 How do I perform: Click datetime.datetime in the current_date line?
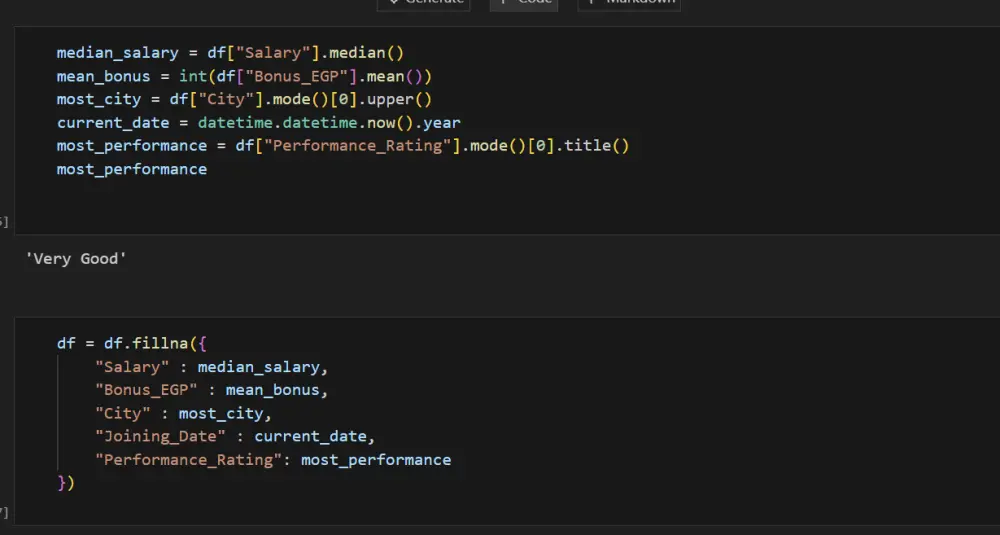click(277, 122)
